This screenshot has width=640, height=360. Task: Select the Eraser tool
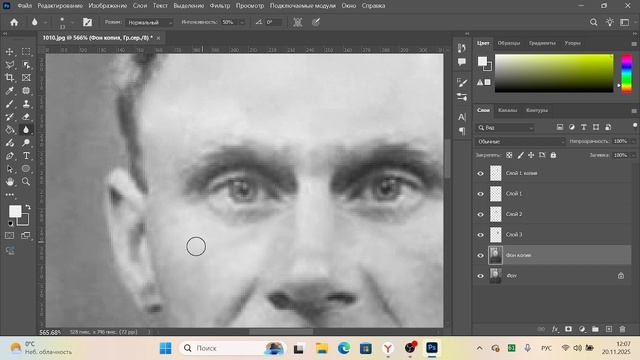(x=26, y=117)
